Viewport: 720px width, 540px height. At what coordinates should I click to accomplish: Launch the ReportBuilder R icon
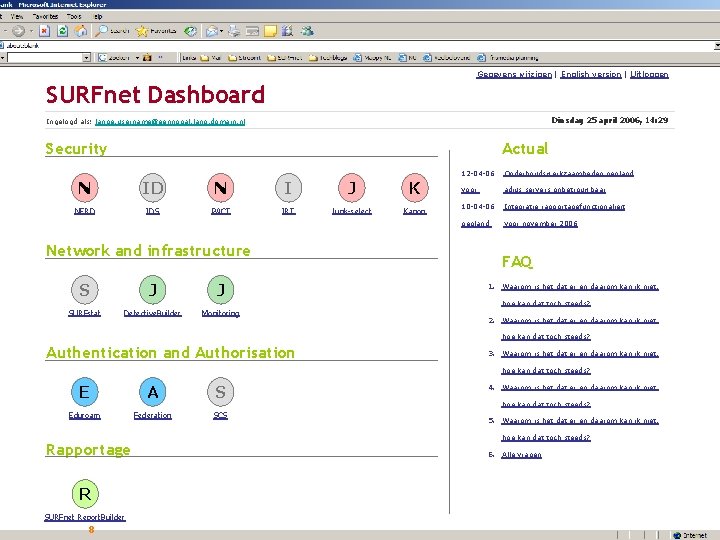[x=85, y=494]
